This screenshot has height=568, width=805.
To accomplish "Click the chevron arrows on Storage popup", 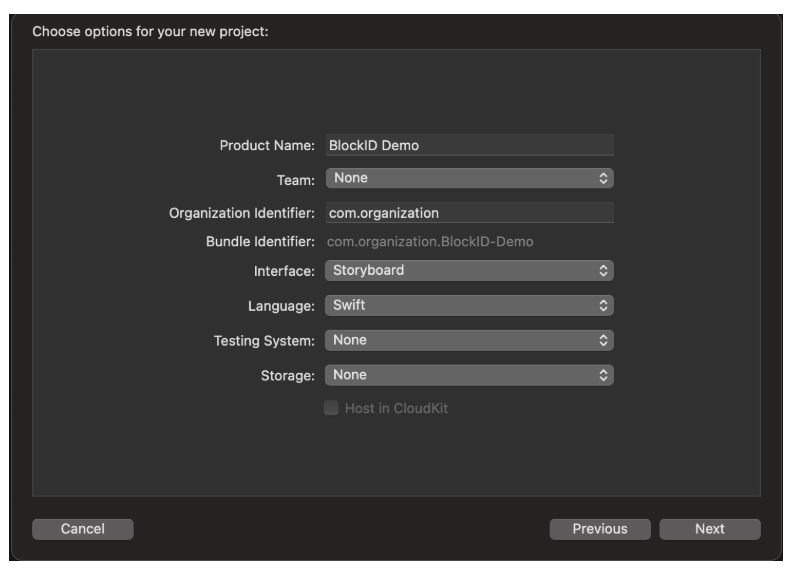I will pos(602,375).
